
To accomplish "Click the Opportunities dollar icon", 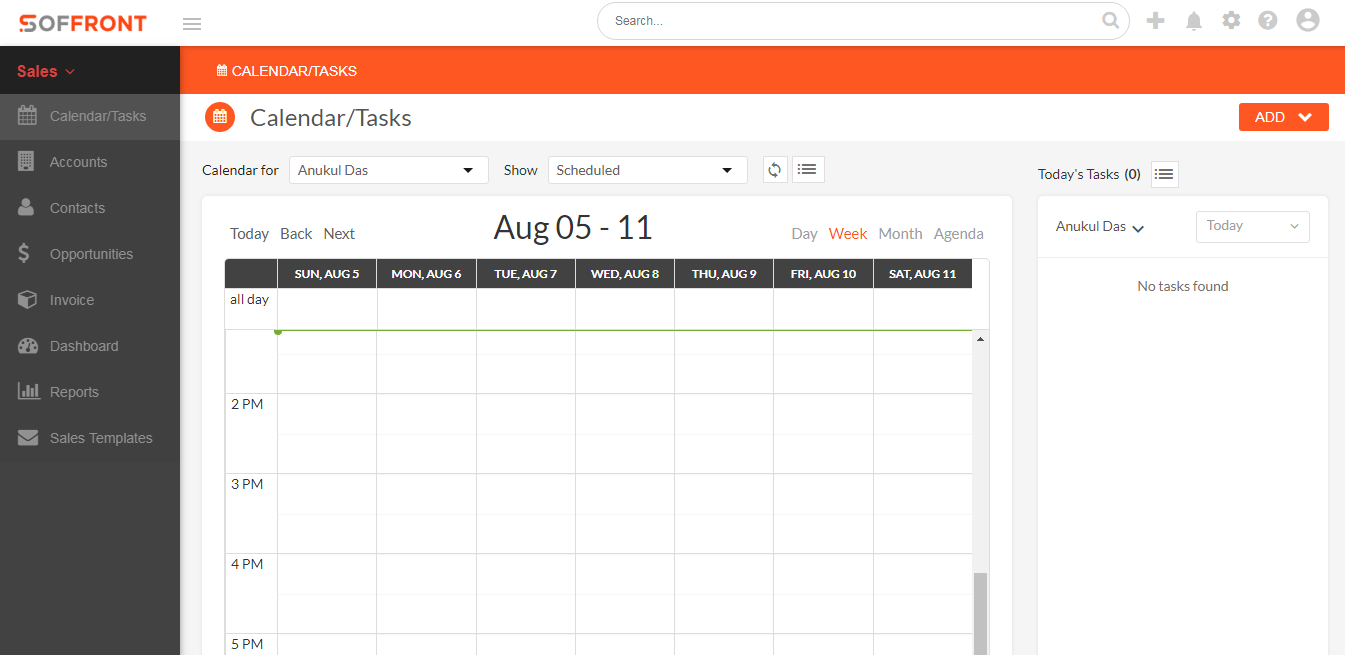I will tap(25, 254).
